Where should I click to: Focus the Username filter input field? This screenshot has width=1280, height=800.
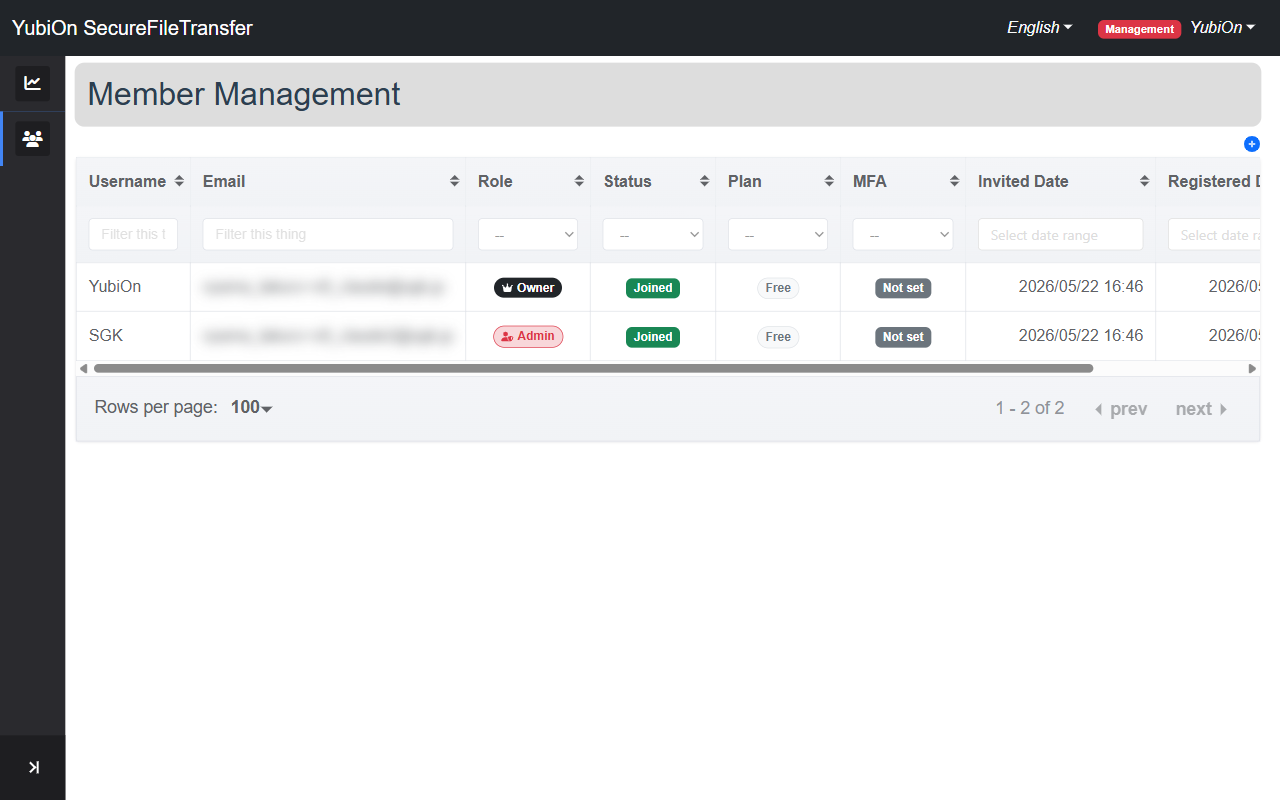134,234
